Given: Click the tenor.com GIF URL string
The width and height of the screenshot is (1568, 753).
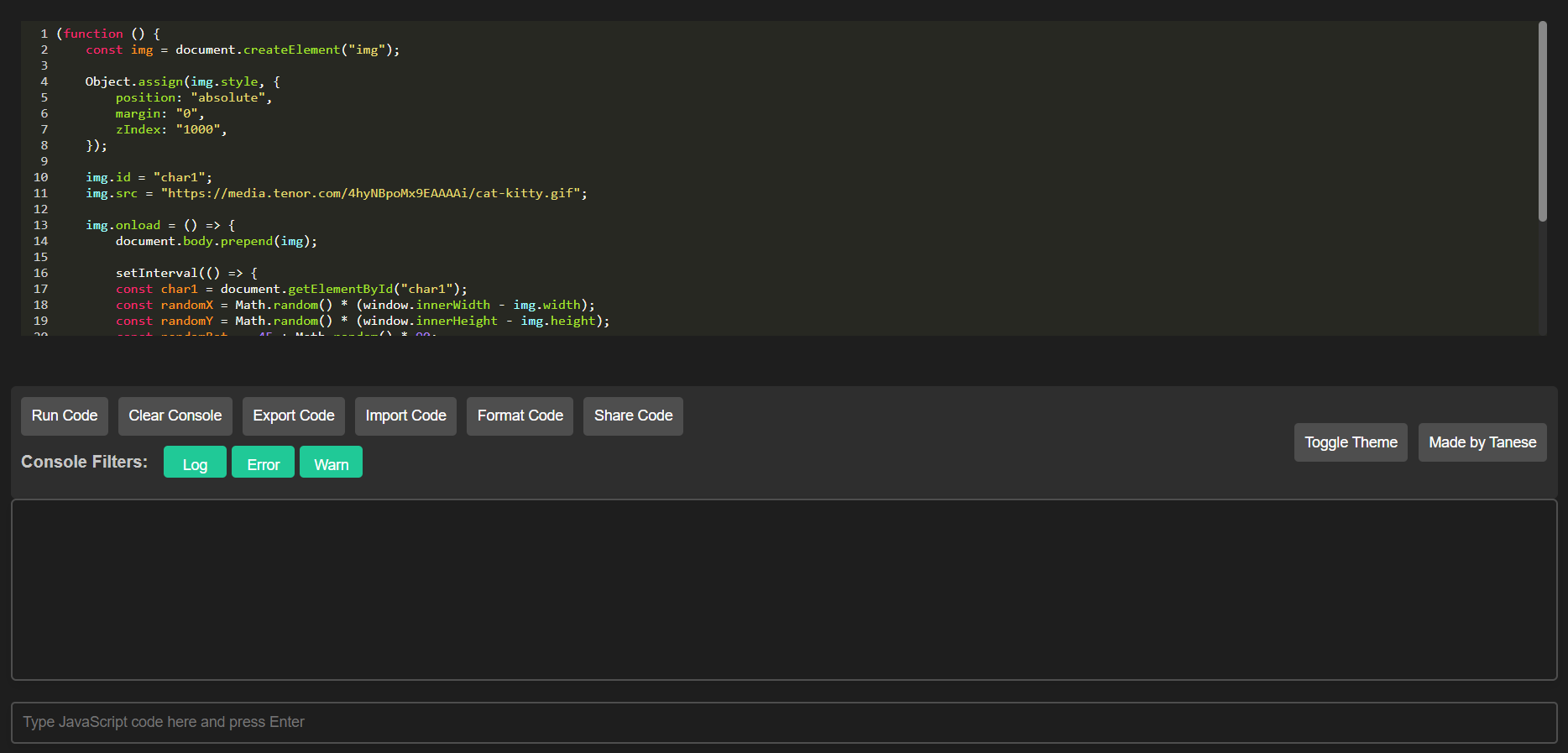Looking at the screenshot, I should [370, 193].
